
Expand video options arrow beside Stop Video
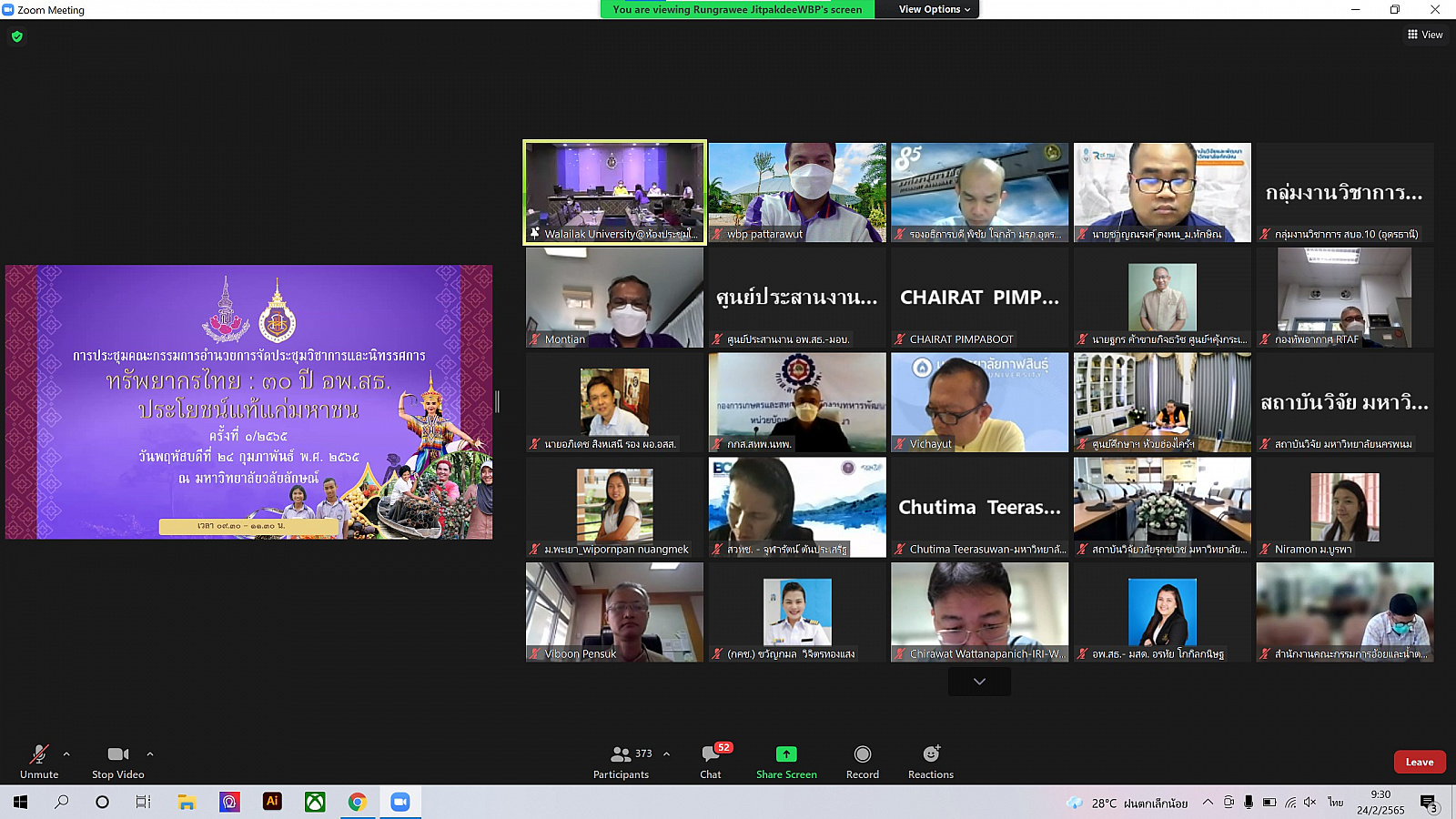pyautogui.click(x=150, y=753)
